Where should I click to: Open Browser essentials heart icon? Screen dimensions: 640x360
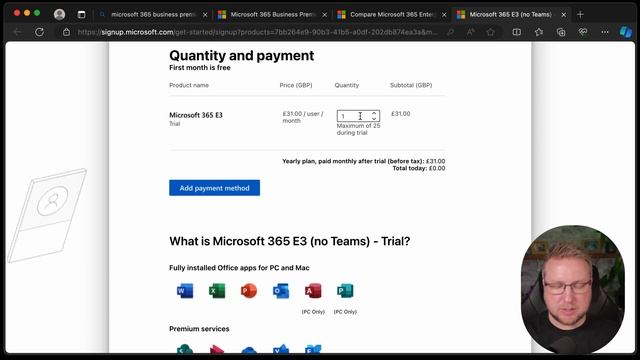pyautogui.click(x=583, y=32)
